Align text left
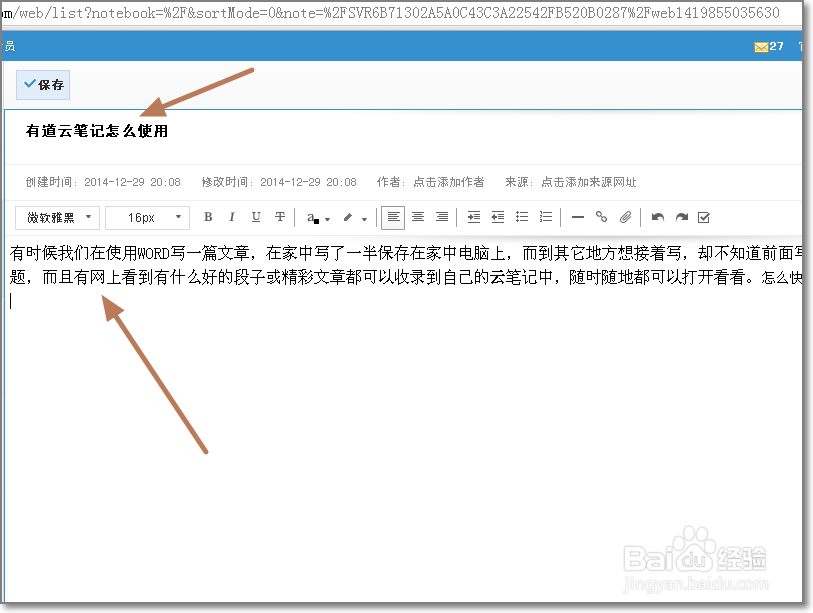The height and width of the screenshot is (613, 813). pos(394,217)
